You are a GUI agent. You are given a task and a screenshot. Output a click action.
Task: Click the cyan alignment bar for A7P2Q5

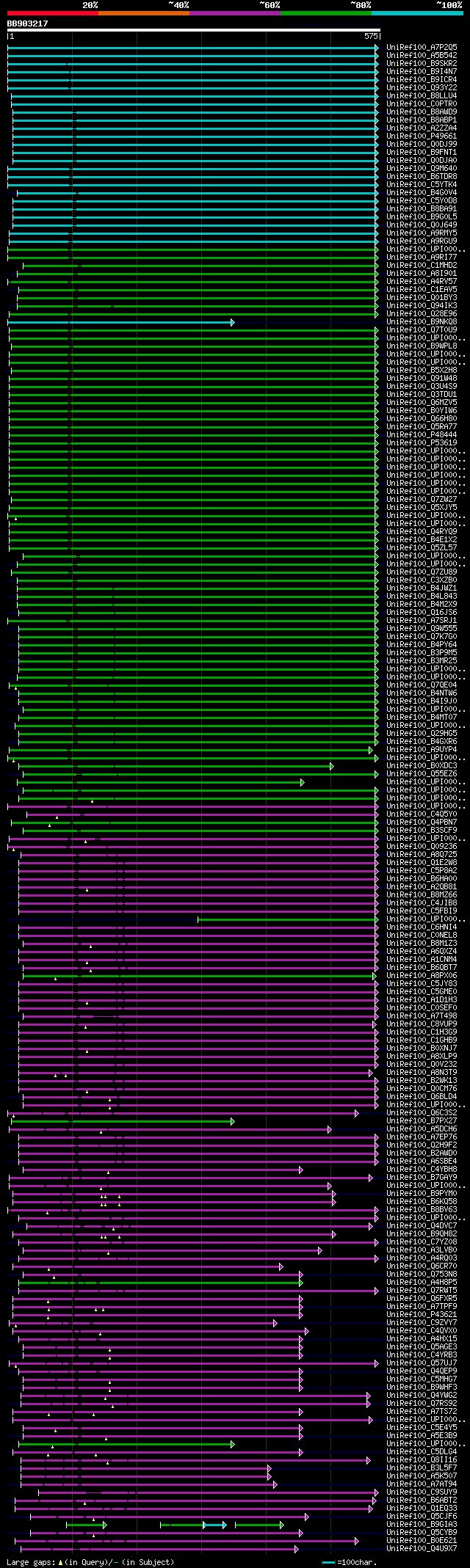tap(193, 48)
